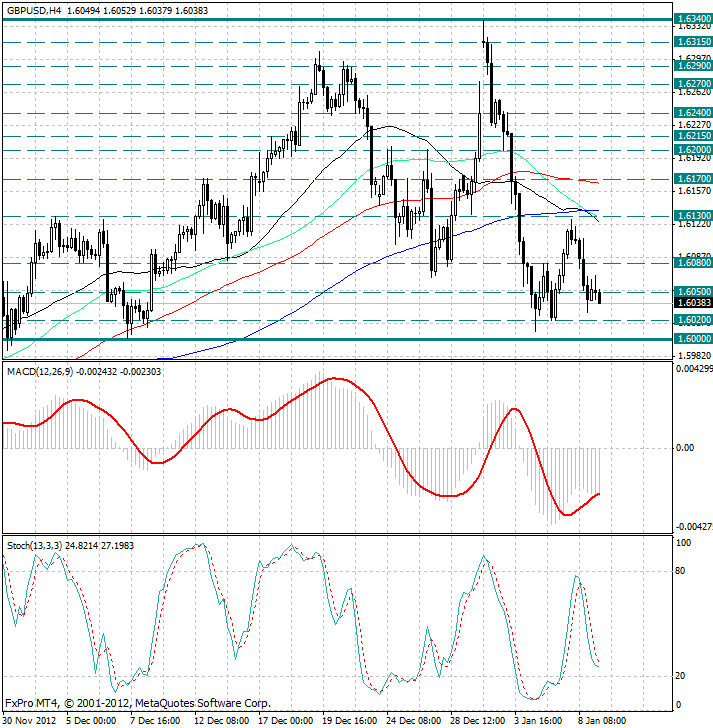Image resolution: width=713 pixels, height=728 pixels.
Task: Click the 1.6340 resistance level label
Action: 693,19
